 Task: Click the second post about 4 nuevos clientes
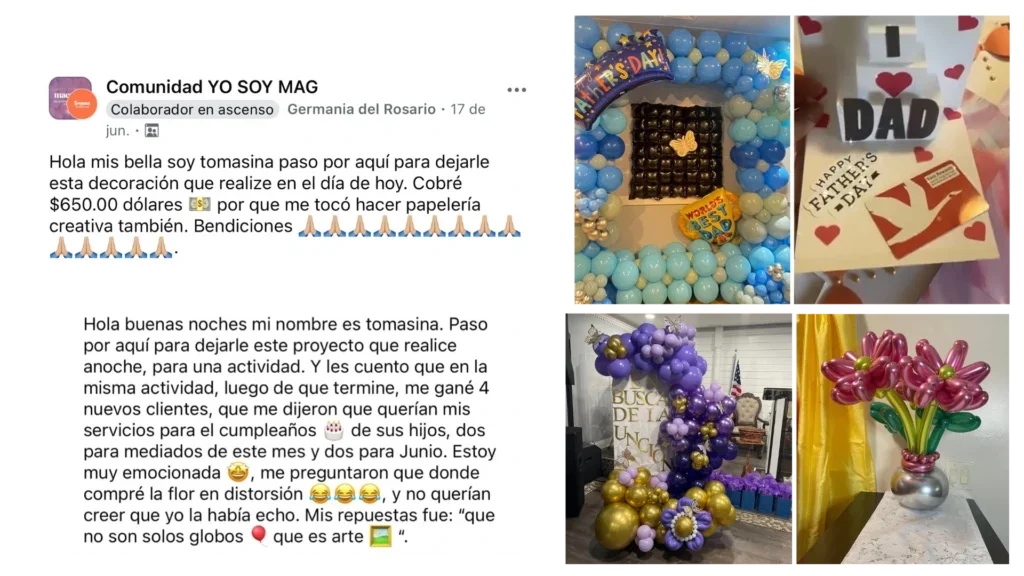289,430
